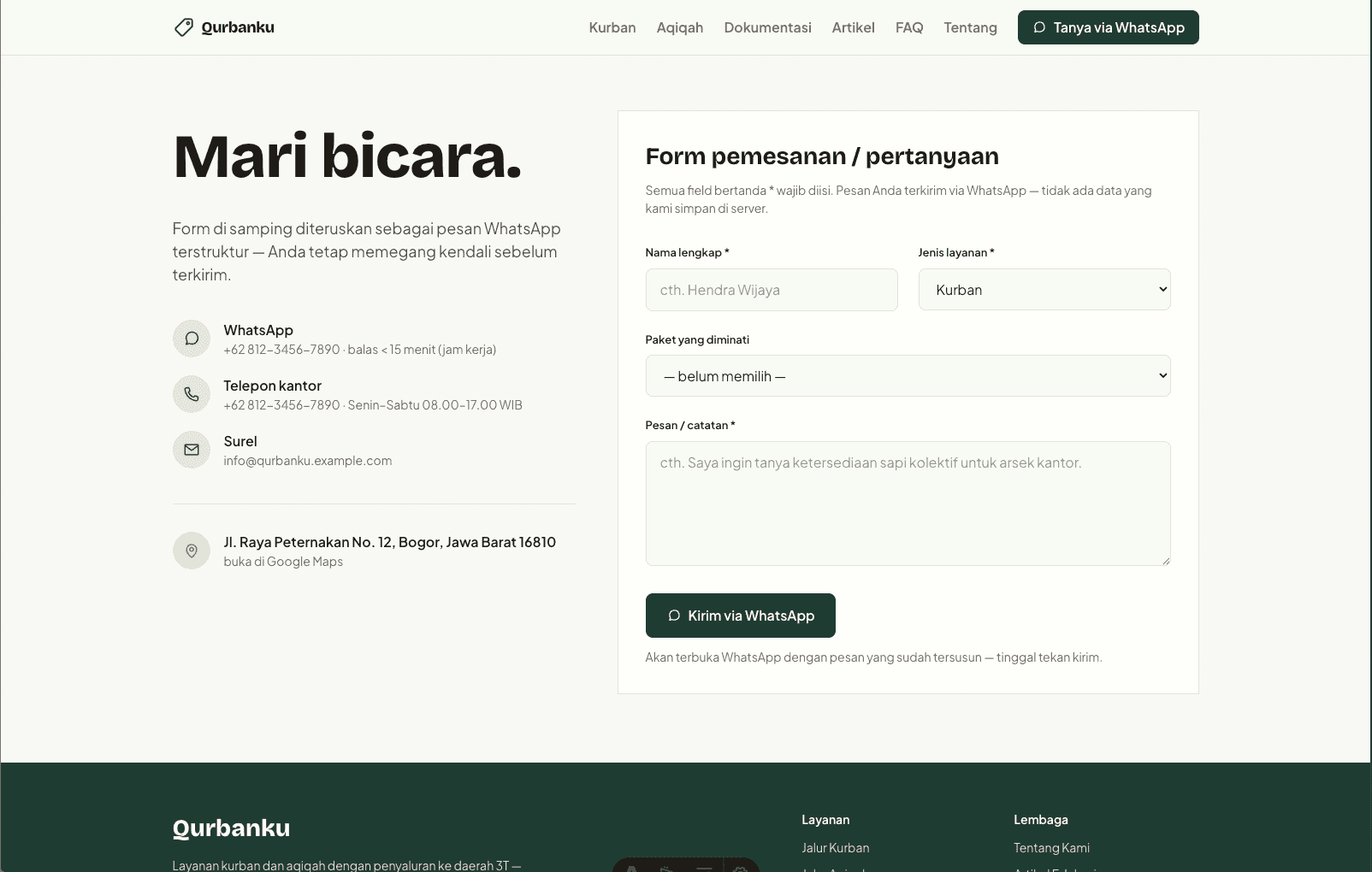Click the phone icon beside Telepon kantor
This screenshot has width=1372, height=872.
point(192,394)
